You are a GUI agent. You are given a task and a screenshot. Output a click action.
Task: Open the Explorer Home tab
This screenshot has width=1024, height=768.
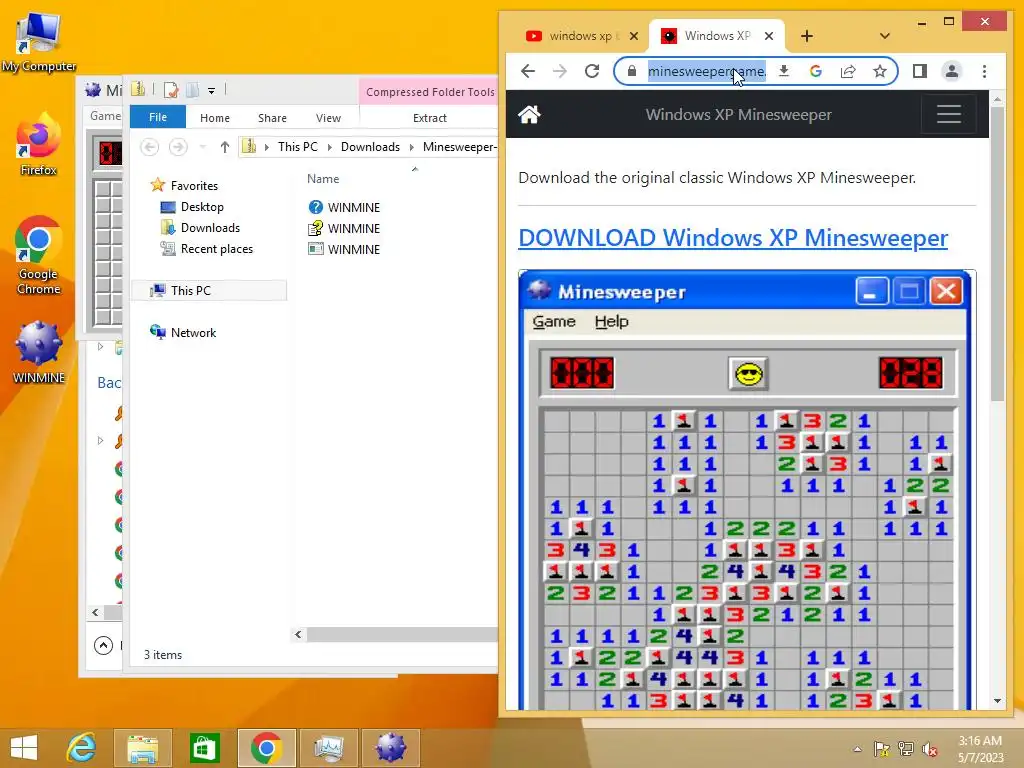click(x=215, y=118)
